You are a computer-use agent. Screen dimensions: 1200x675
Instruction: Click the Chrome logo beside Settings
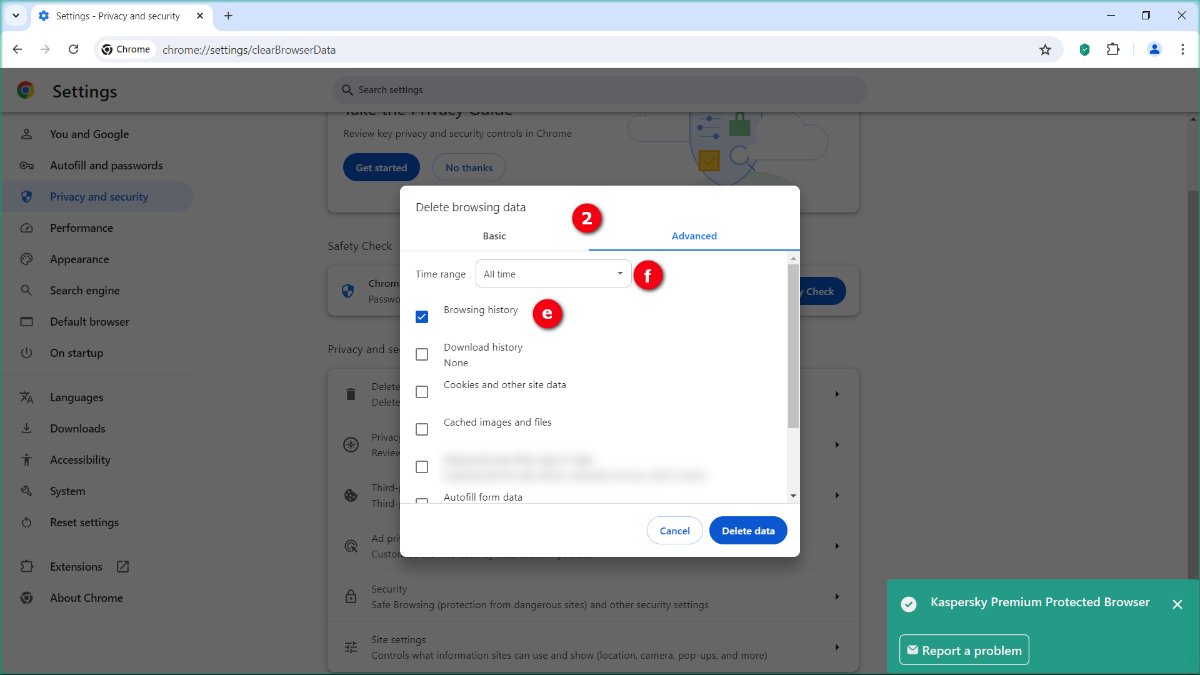(x=25, y=91)
